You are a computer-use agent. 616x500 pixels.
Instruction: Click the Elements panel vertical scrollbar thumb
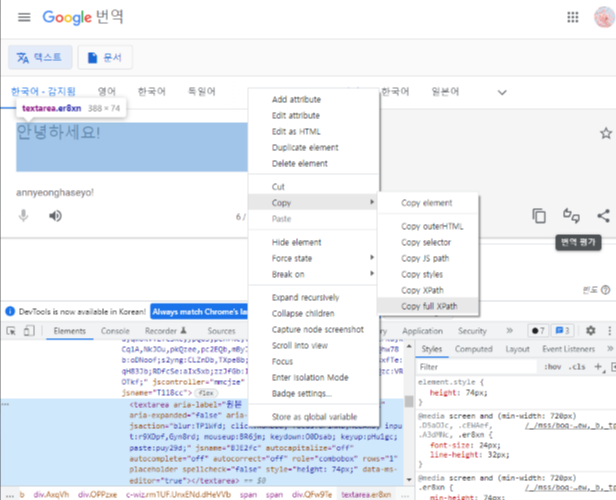[409, 401]
